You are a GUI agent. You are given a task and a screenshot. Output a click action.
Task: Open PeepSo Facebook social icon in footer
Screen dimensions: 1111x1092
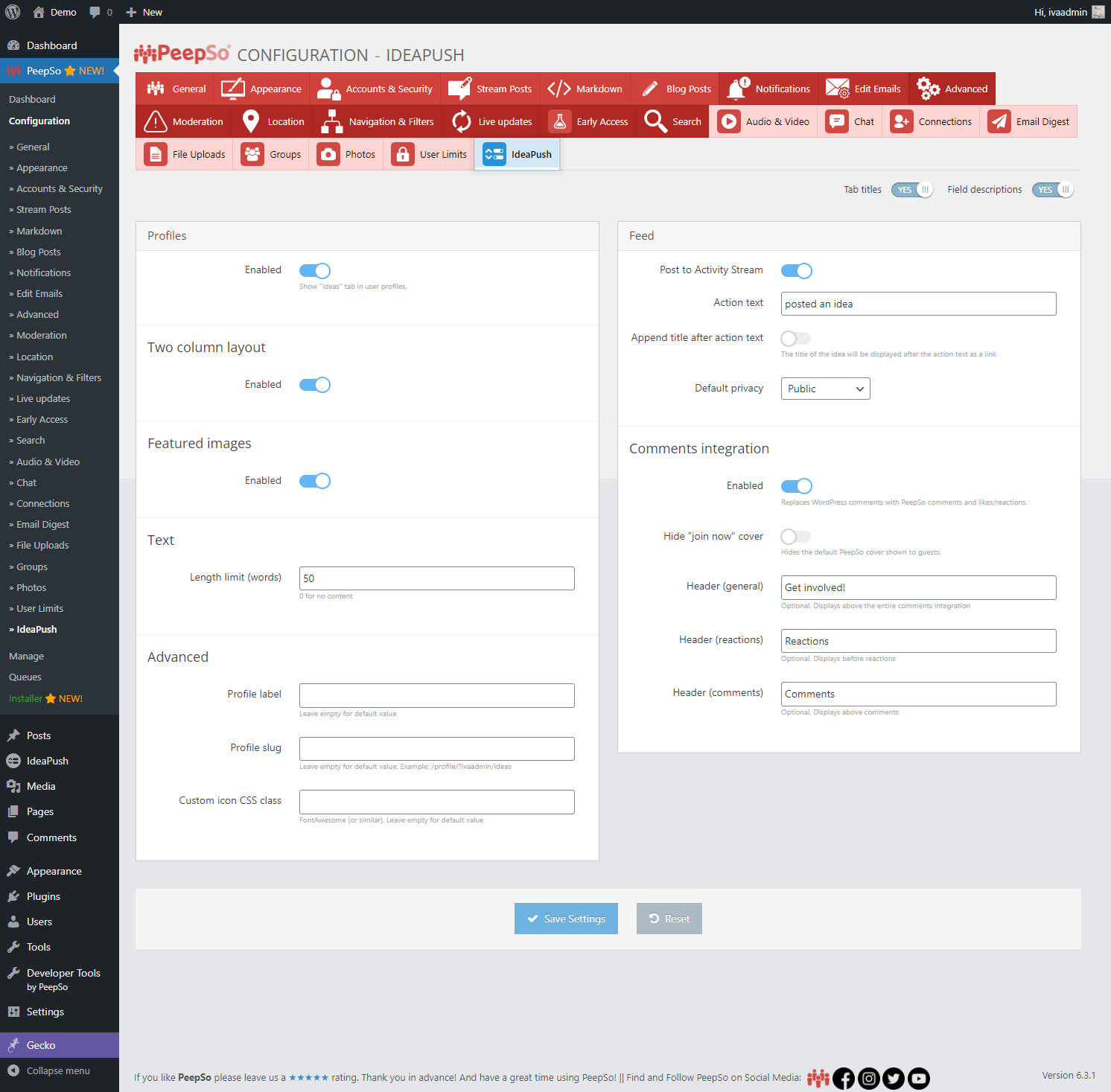point(844,1078)
